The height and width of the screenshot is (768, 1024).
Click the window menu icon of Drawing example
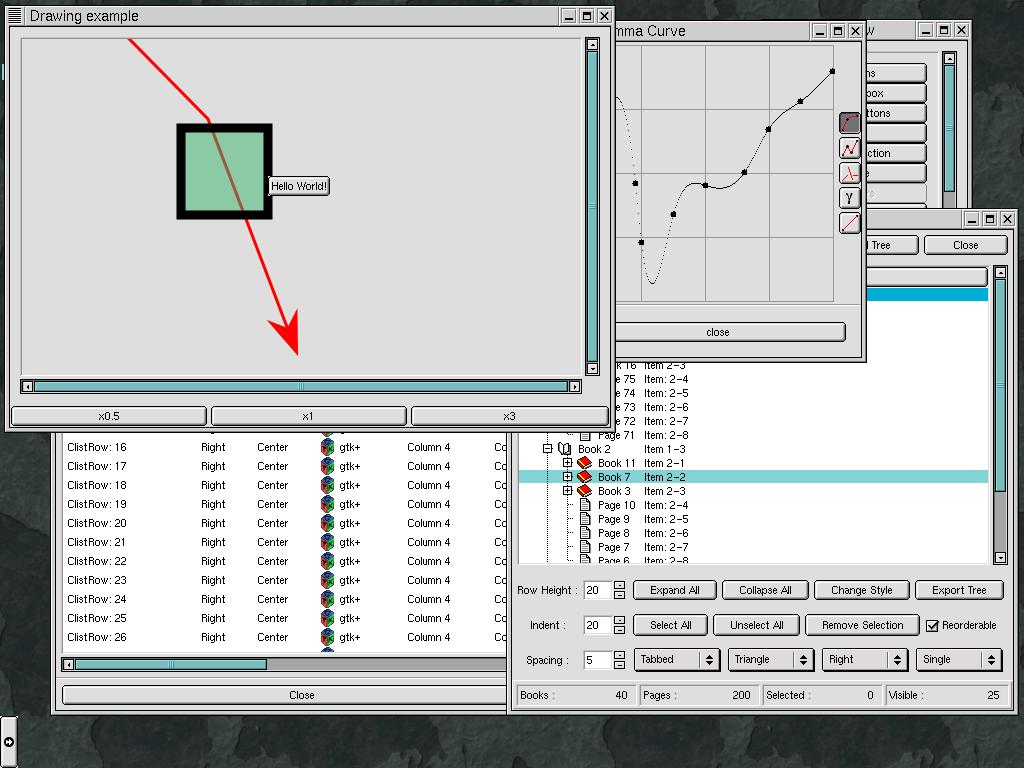pos(15,16)
